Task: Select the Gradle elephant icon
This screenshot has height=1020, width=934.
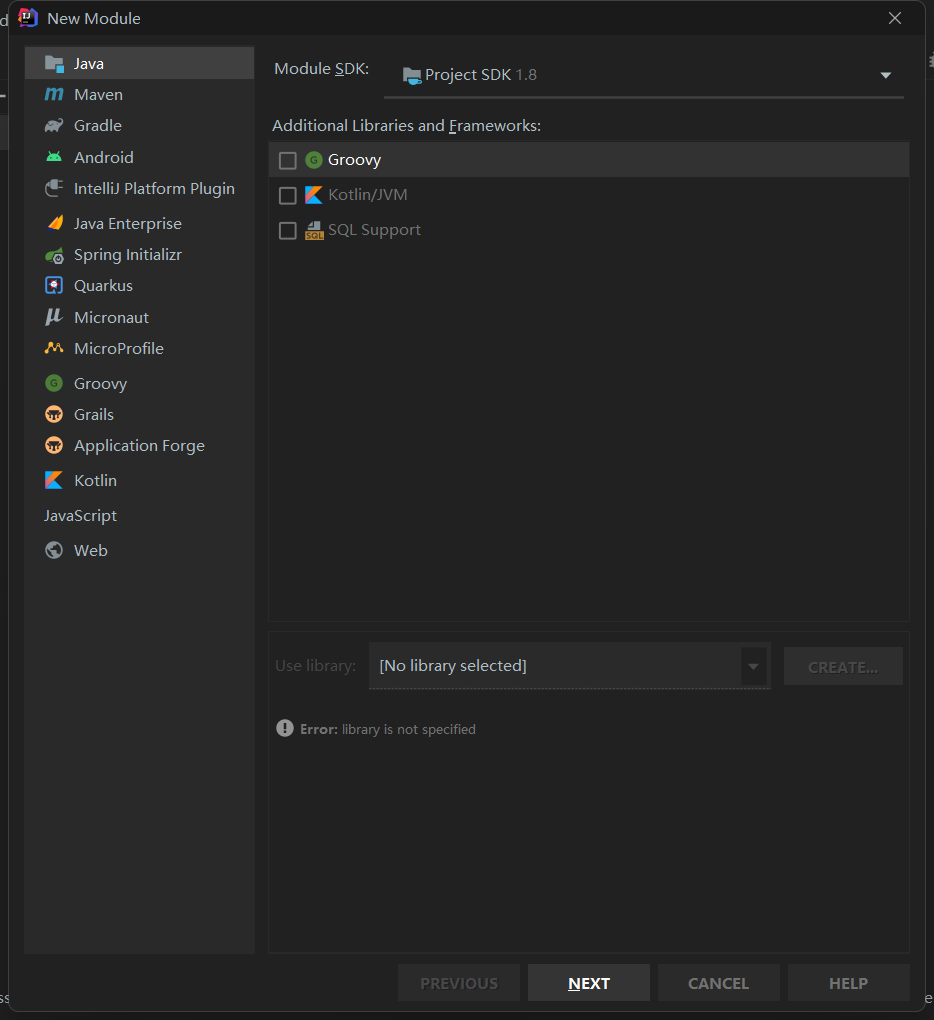Action: coord(54,126)
